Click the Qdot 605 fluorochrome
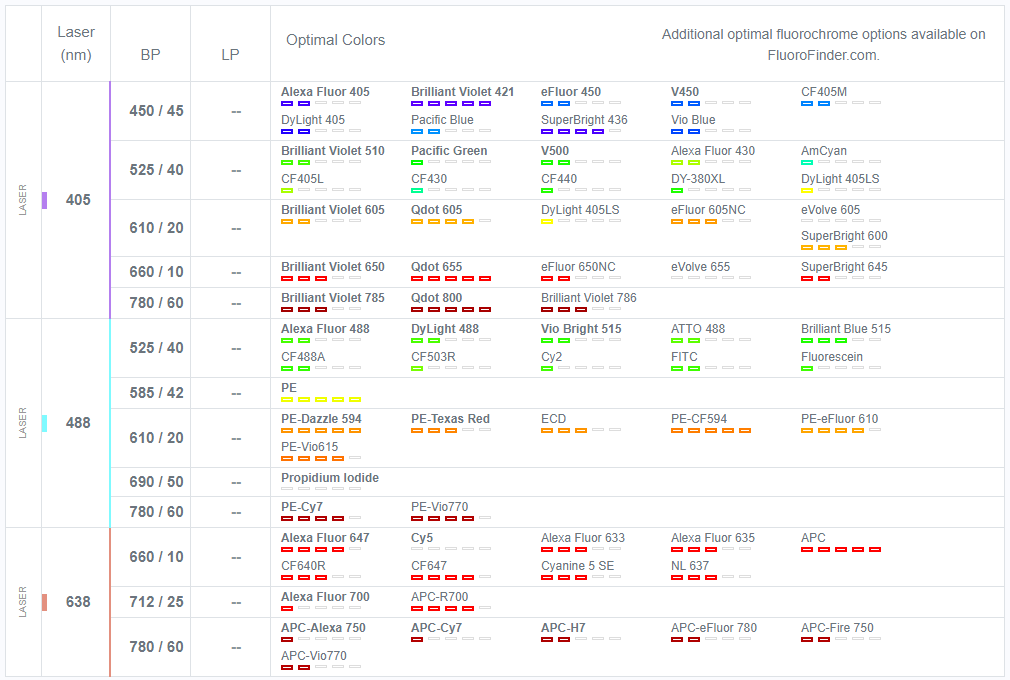Image resolution: width=1010 pixels, height=680 pixels. coord(436,210)
